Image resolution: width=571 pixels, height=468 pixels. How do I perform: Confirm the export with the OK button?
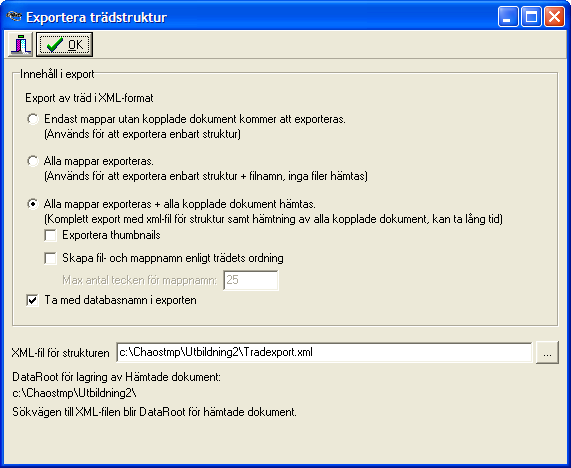tap(64, 44)
